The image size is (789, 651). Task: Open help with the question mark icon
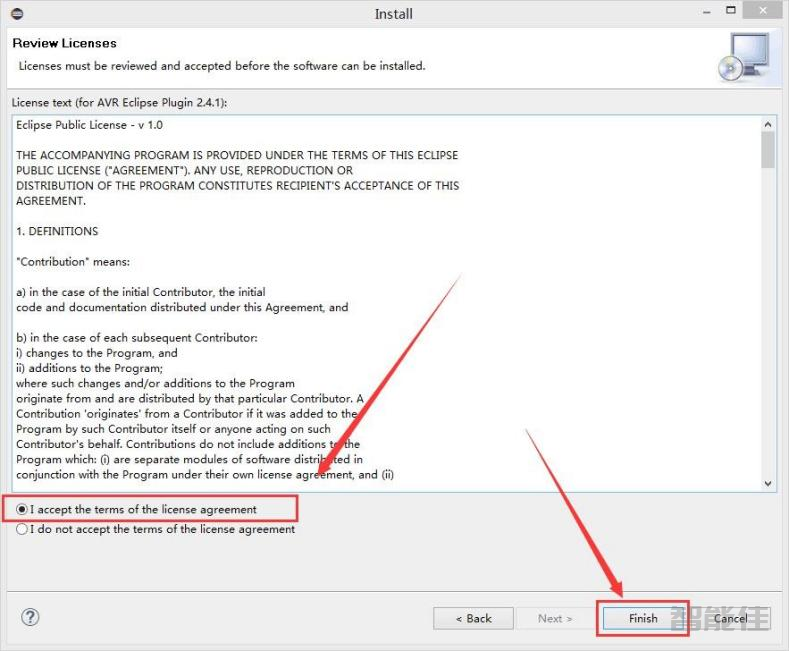[x=30, y=617]
